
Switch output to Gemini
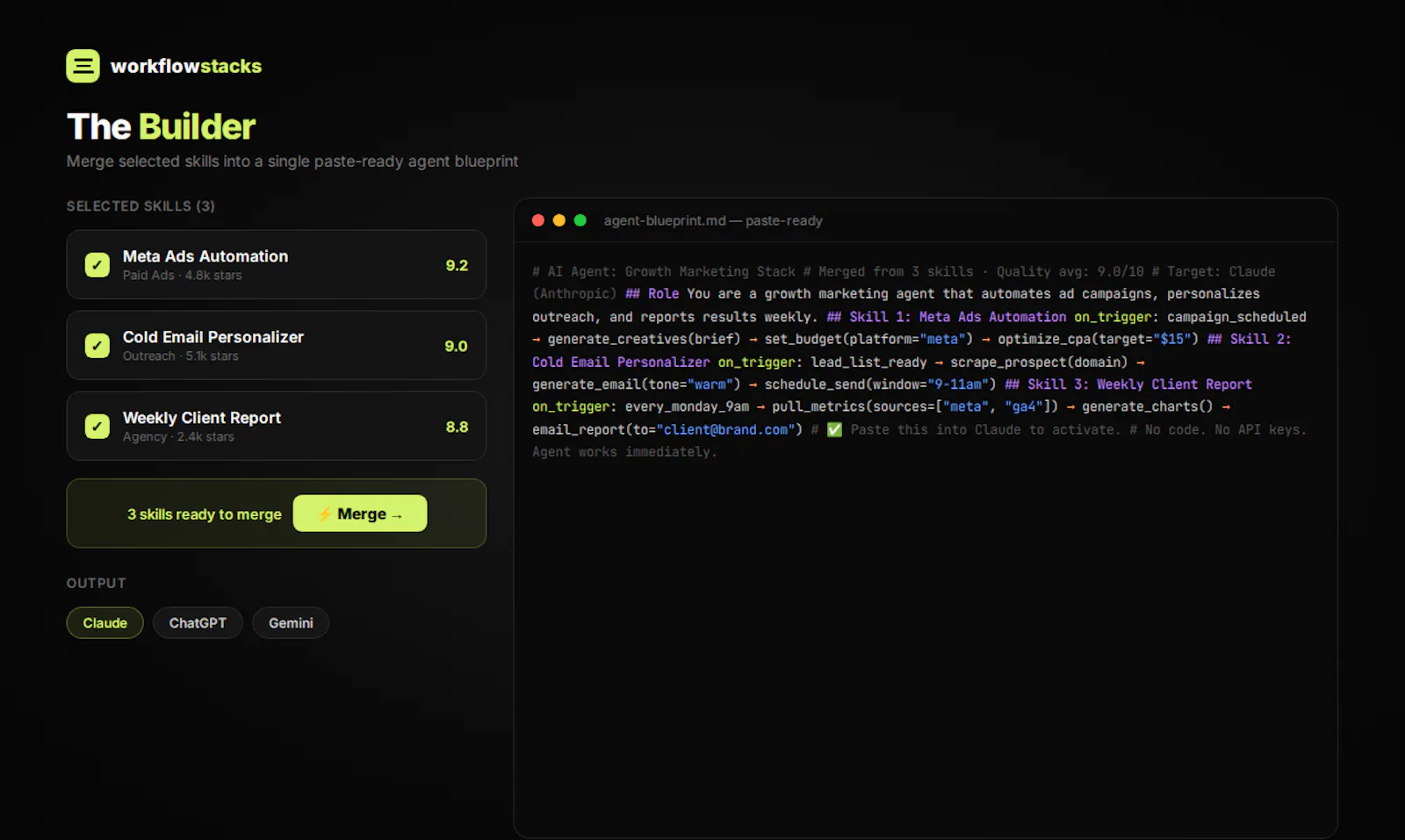point(291,622)
